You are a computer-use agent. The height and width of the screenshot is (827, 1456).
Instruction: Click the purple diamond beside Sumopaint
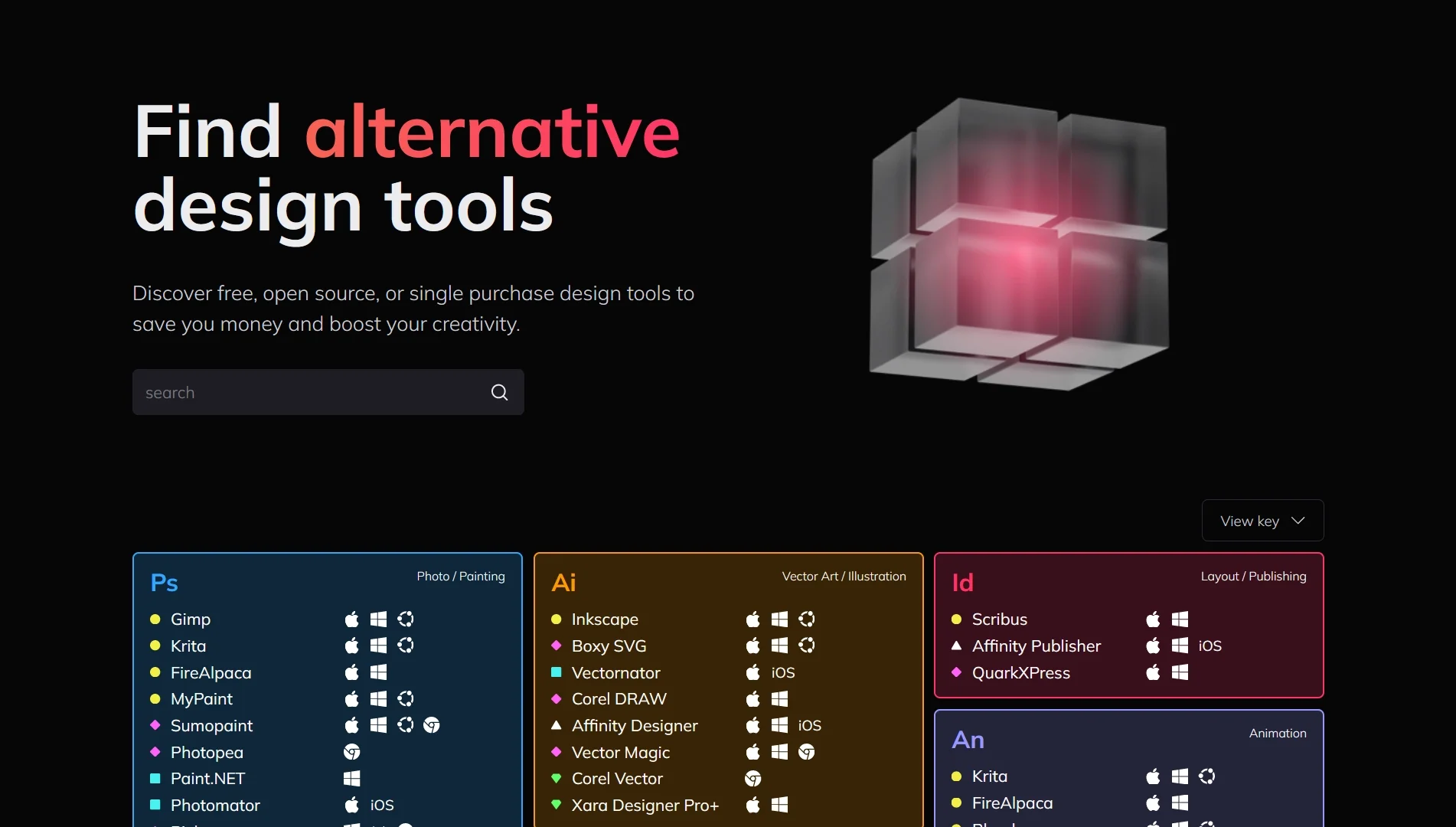[x=155, y=725]
